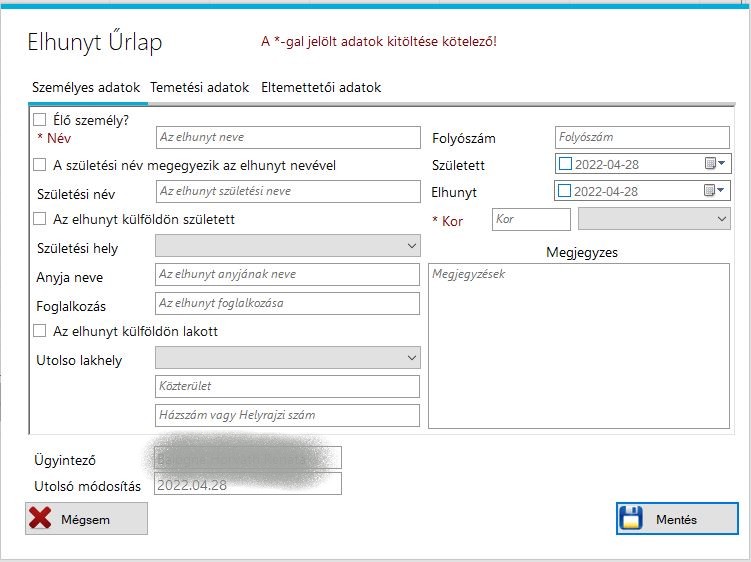This screenshot has height=562, width=751.
Task: Click the red X icon on Mégsem
Action: [41, 519]
